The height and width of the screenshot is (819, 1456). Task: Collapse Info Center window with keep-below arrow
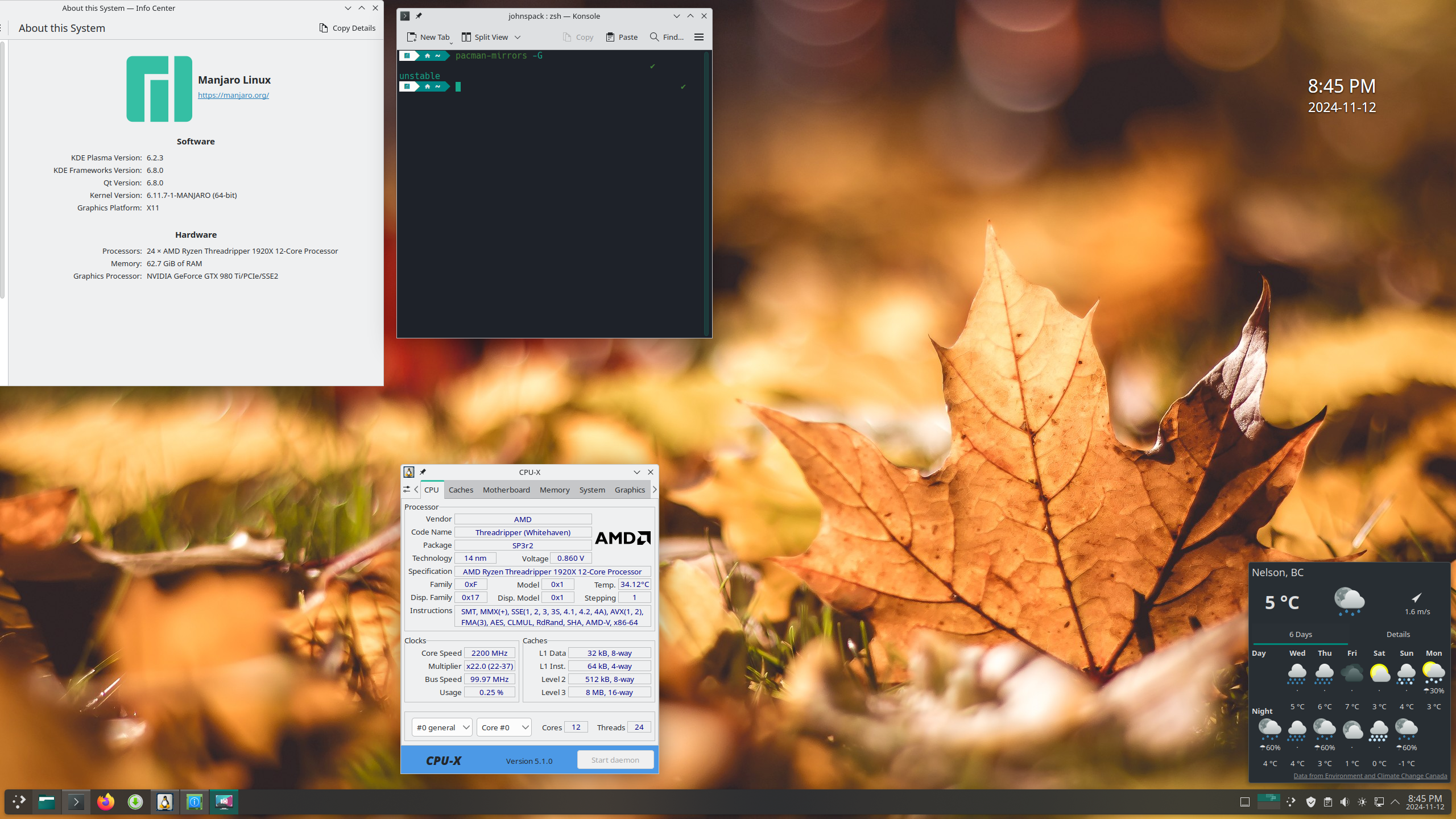pyautogui.click(x=348, y=8)
